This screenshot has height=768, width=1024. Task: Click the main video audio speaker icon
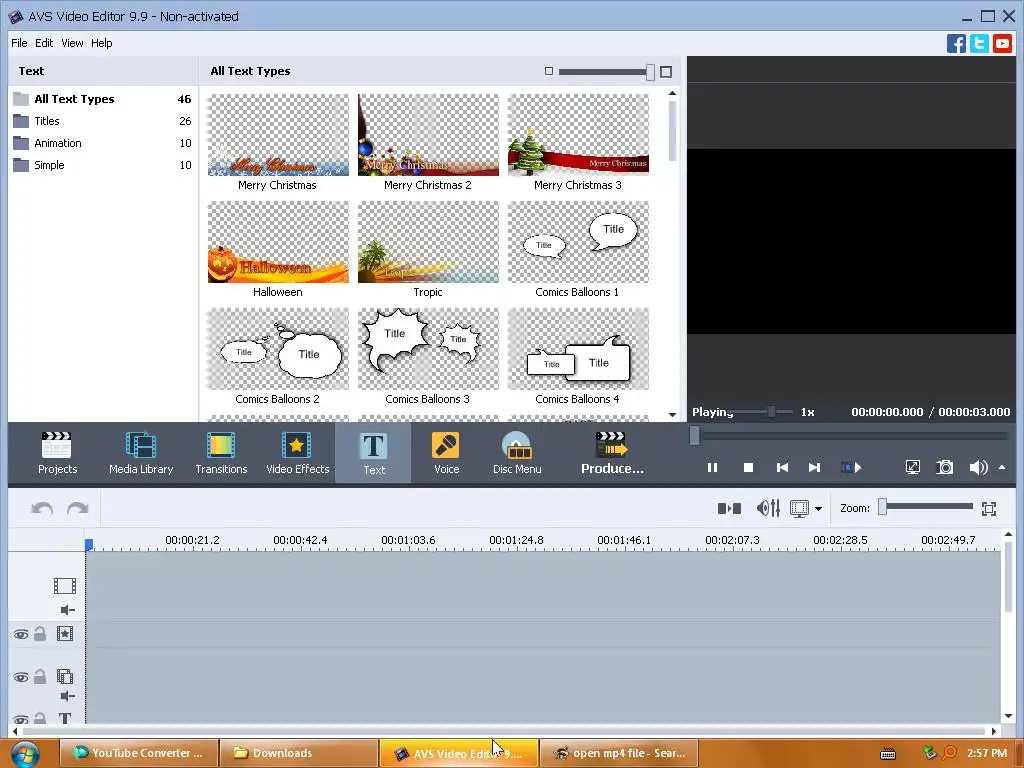[67, 610]
